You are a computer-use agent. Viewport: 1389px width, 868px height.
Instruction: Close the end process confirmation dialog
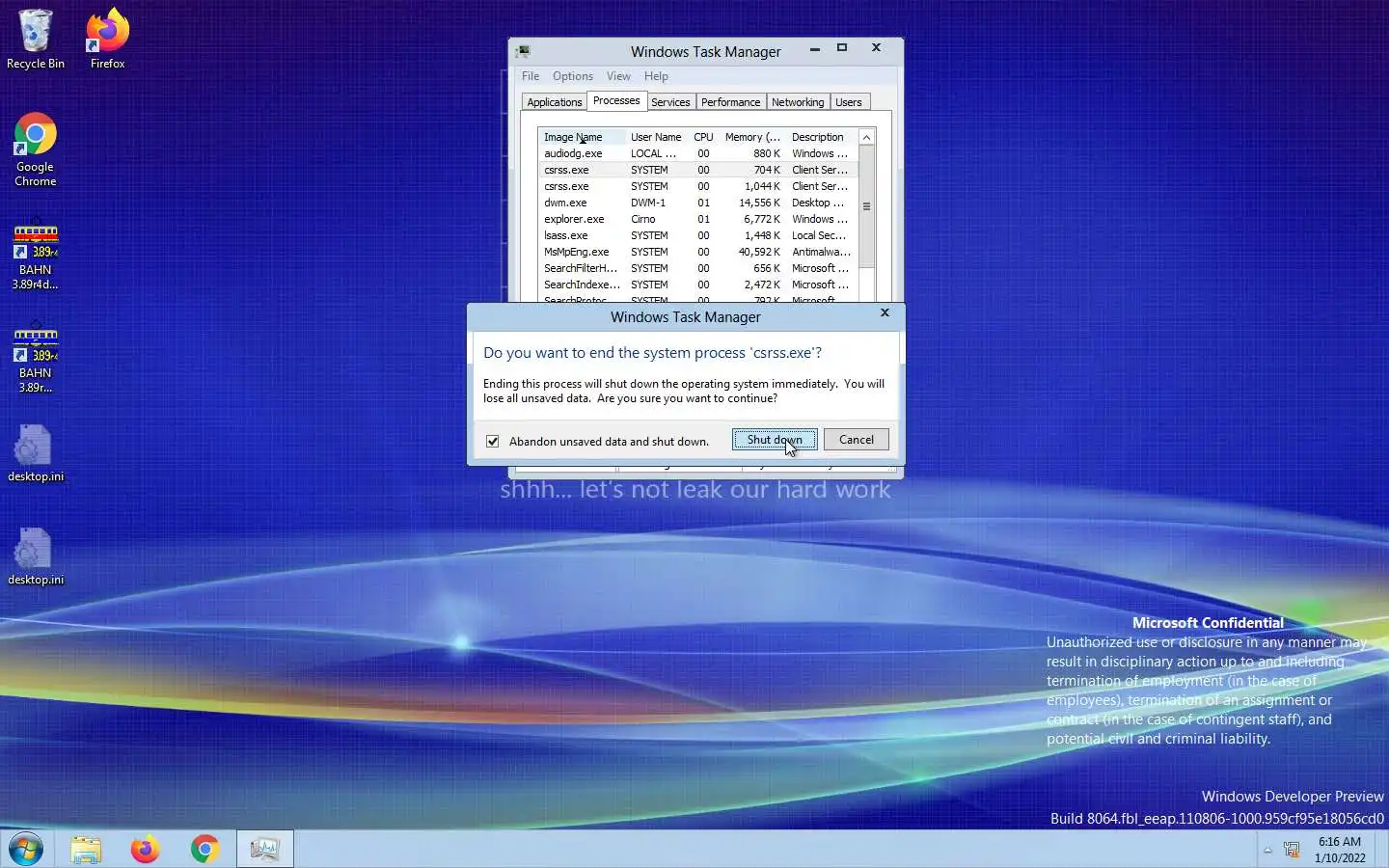coord(885,313)
